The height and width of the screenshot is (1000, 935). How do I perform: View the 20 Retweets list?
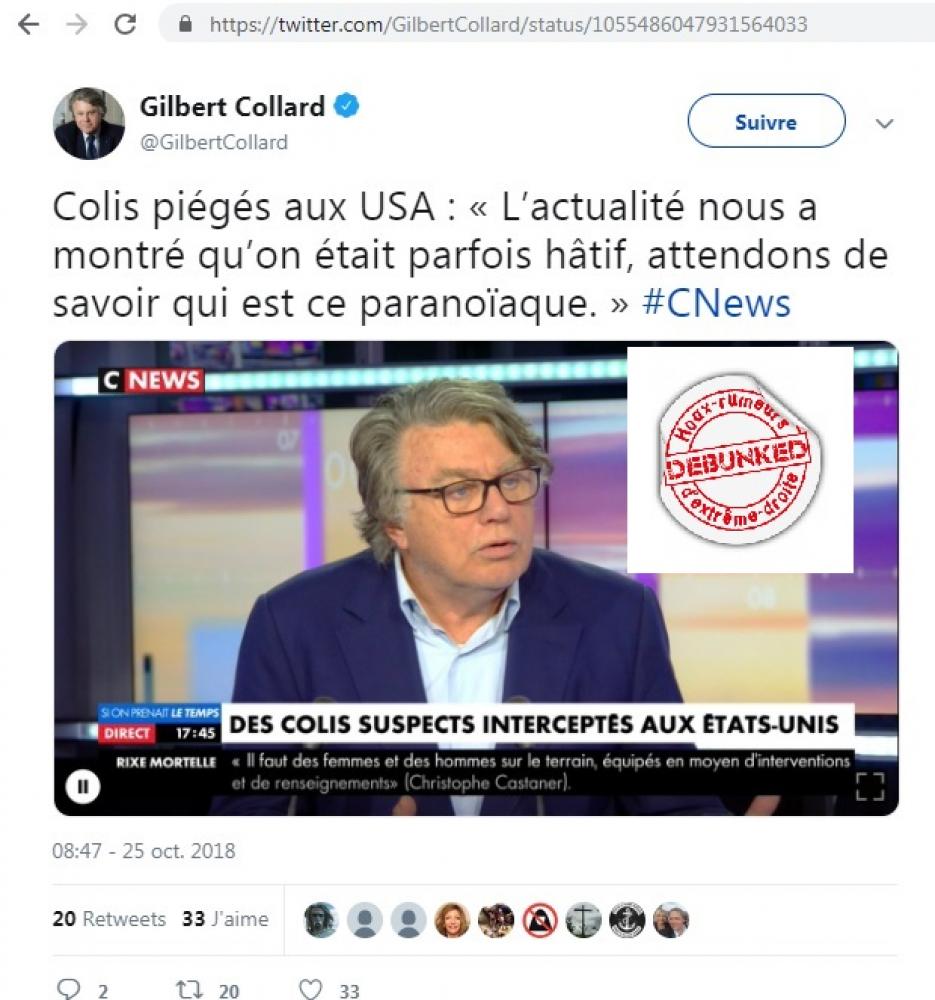click(109, 919)
